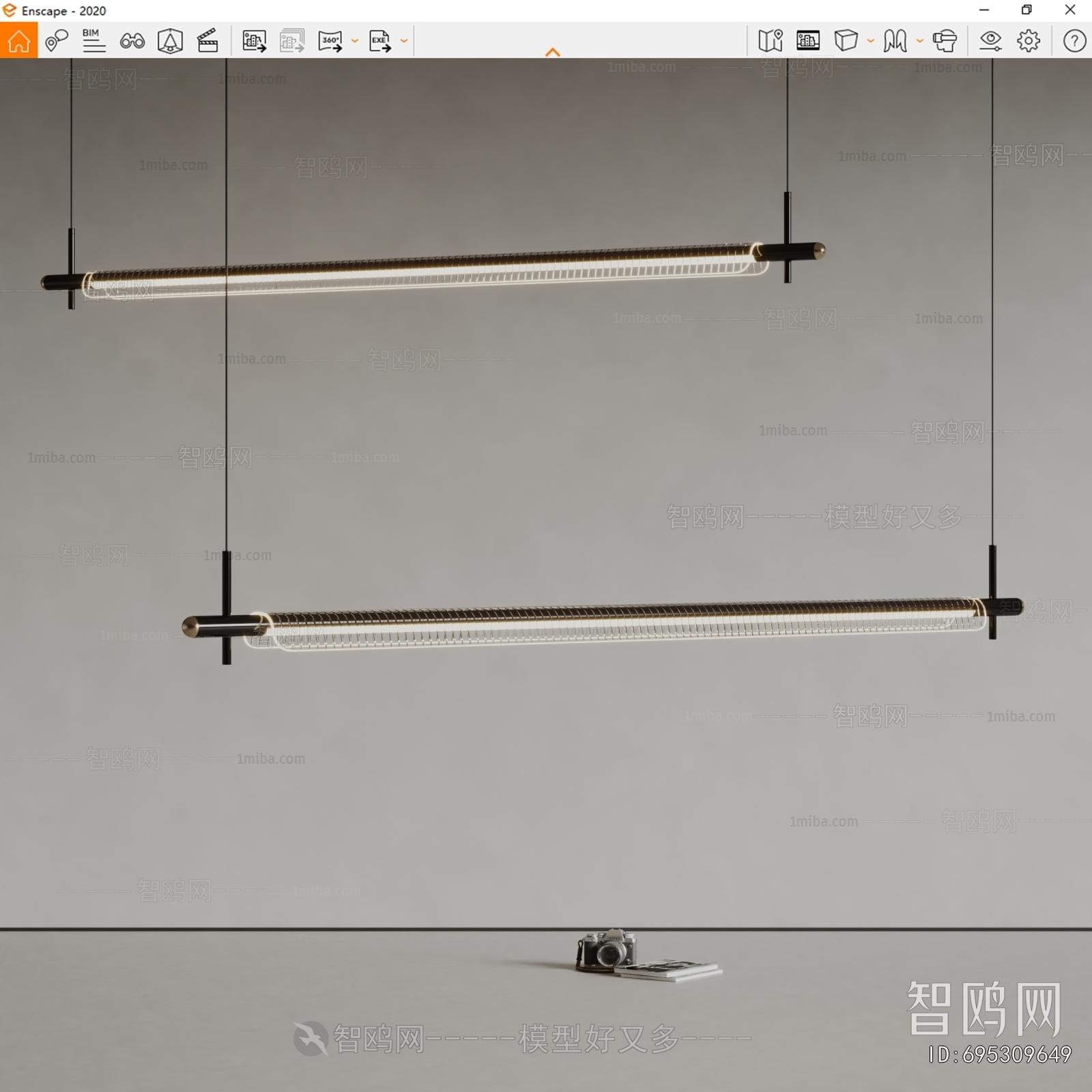Screen dimensions: 1092x1092
Task: Export the EXE standalone file
Action: [380, 41]
